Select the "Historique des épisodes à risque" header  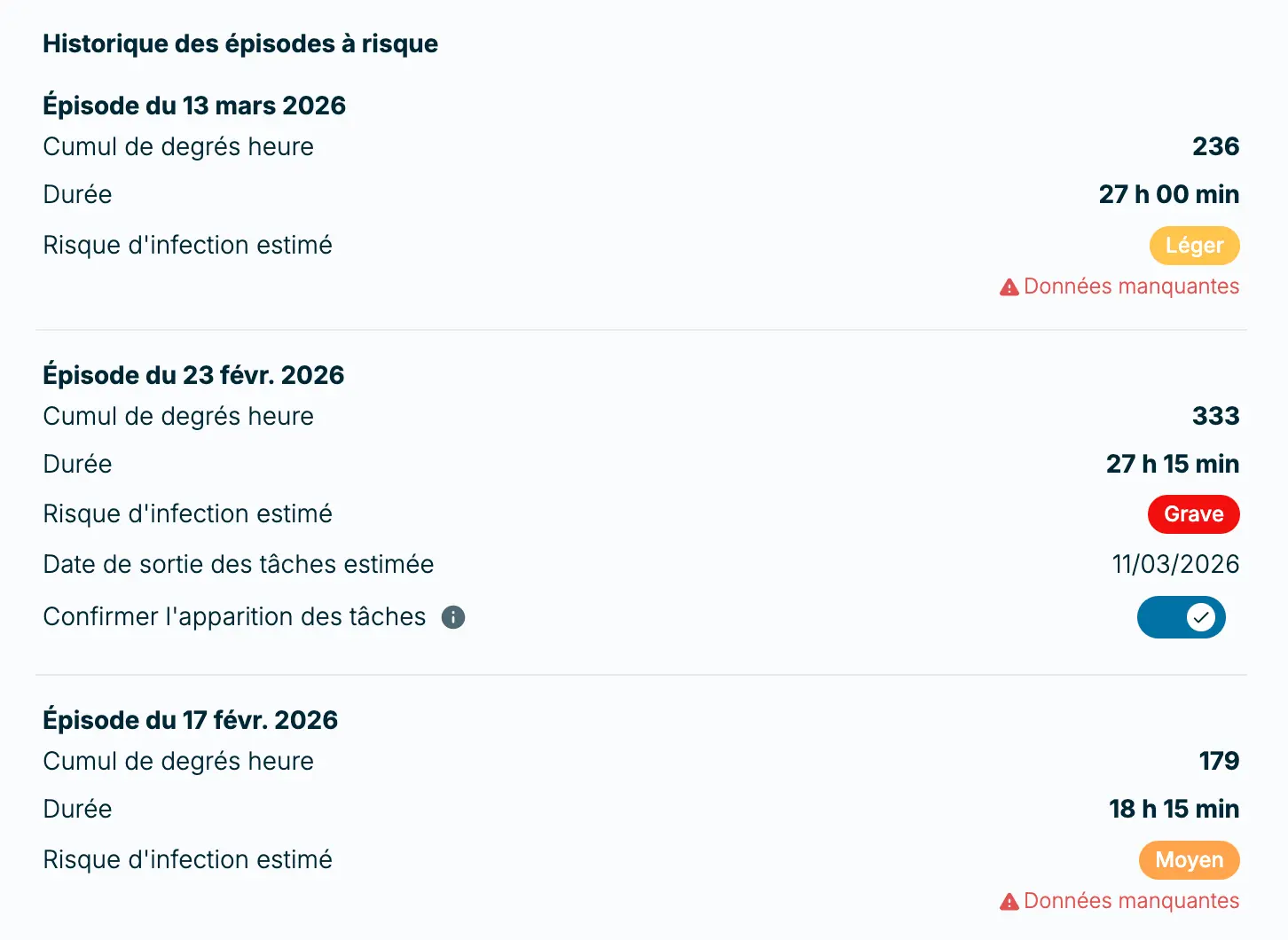click(x=240, y=43)
